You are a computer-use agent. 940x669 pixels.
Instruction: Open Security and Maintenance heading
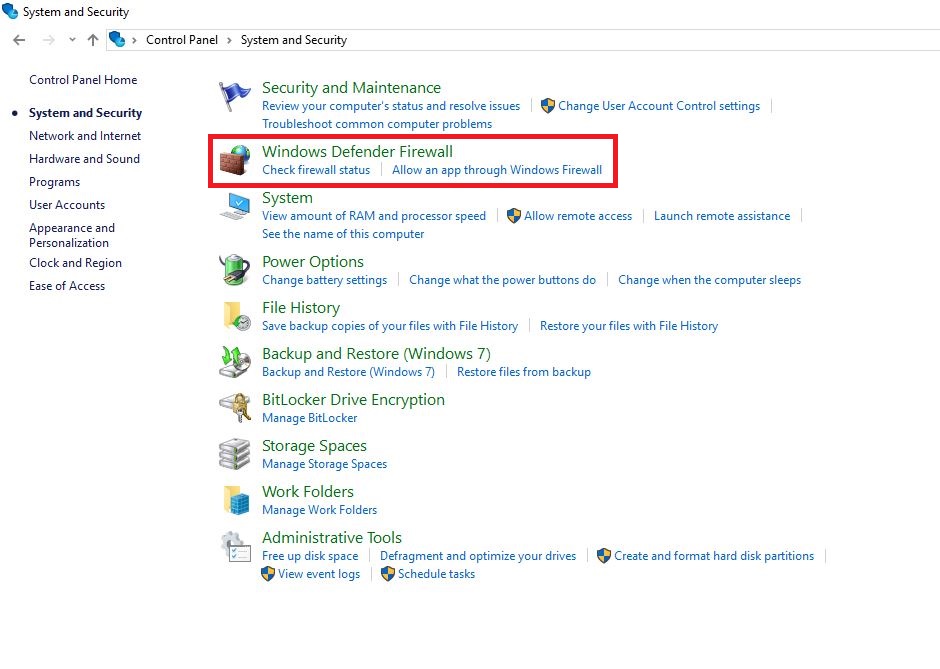[351, 88]
